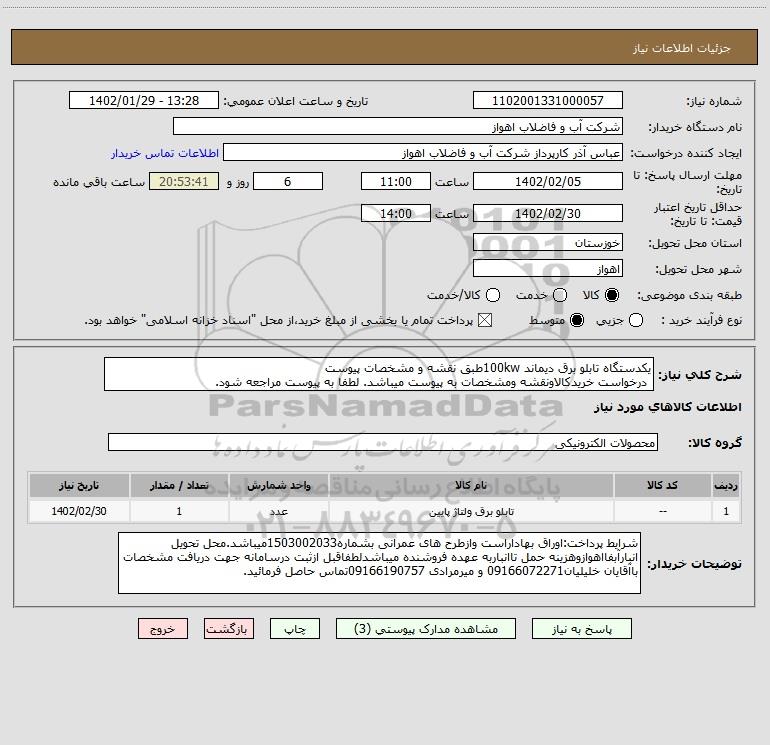Select the خدمت radio button
Screen dimensions: 770x745
[560, 295]
